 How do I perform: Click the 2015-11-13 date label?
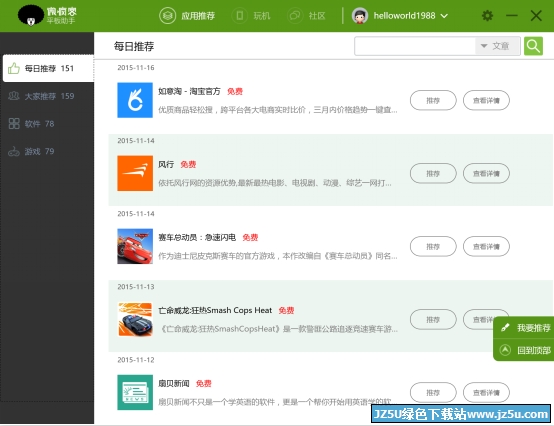point(136,287)
